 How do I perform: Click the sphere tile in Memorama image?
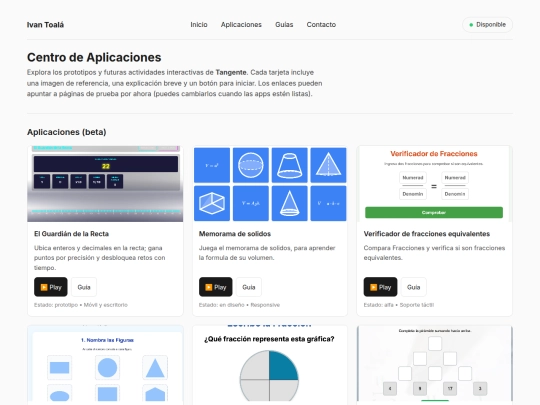coord(251,165)
